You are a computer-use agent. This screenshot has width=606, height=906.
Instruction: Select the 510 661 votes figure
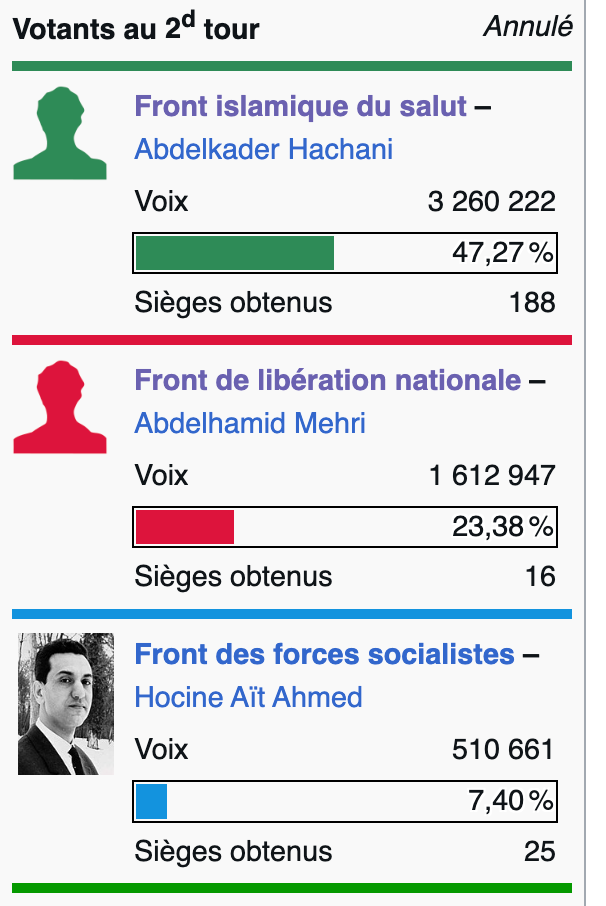[503, 749]
